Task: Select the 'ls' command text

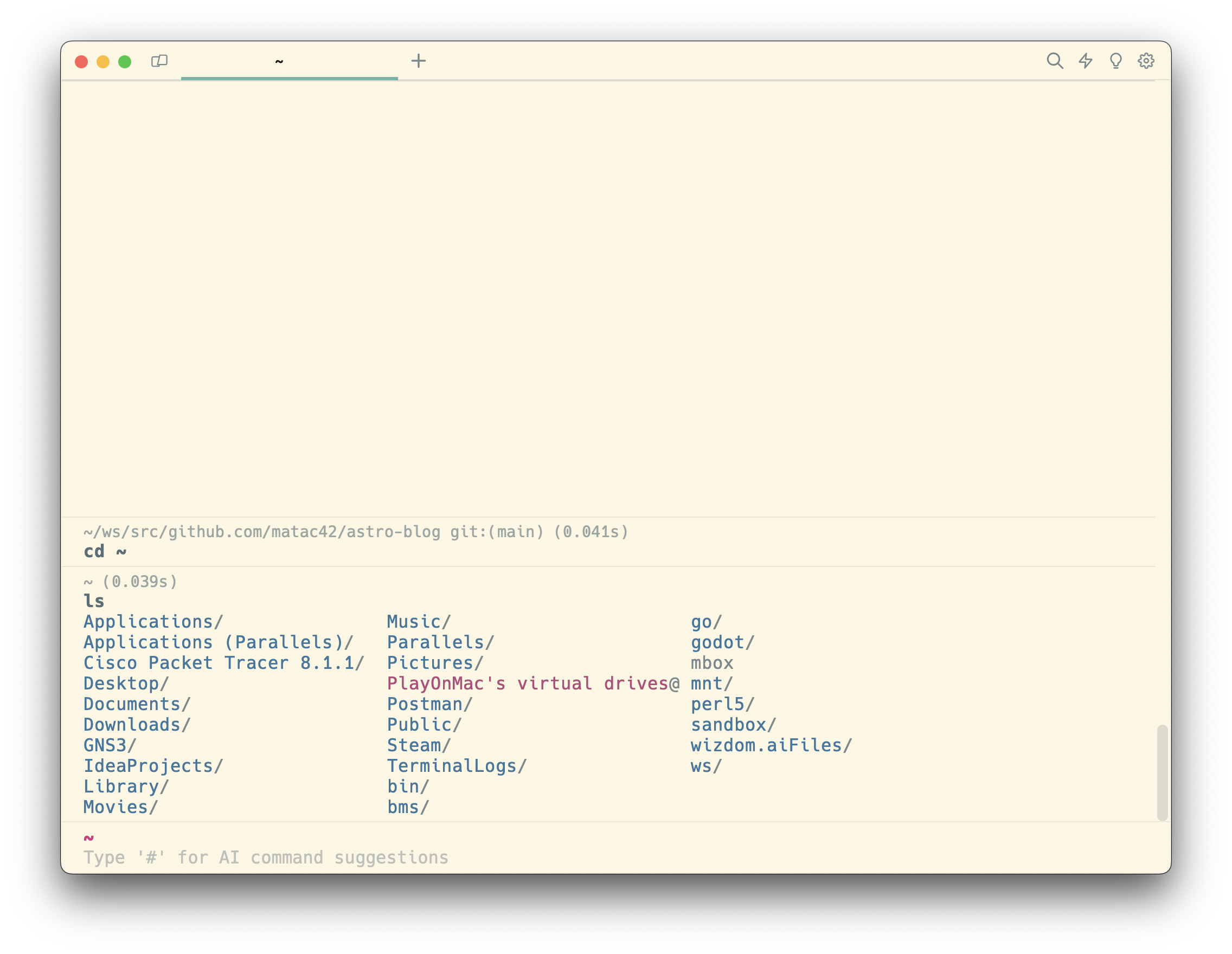Action: [94, 601]
